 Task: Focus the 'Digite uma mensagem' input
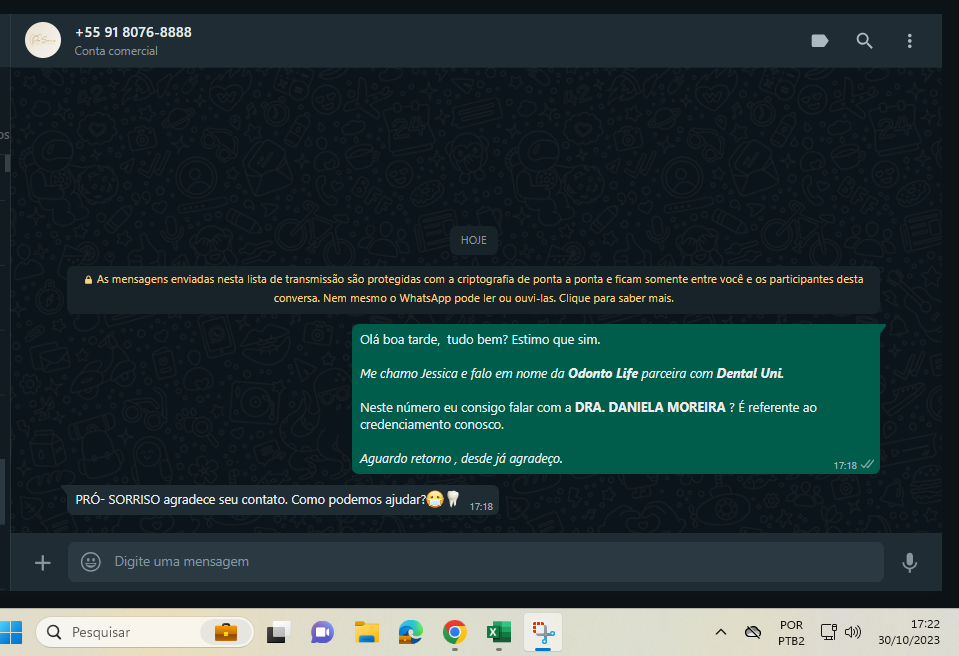point(476,562)
